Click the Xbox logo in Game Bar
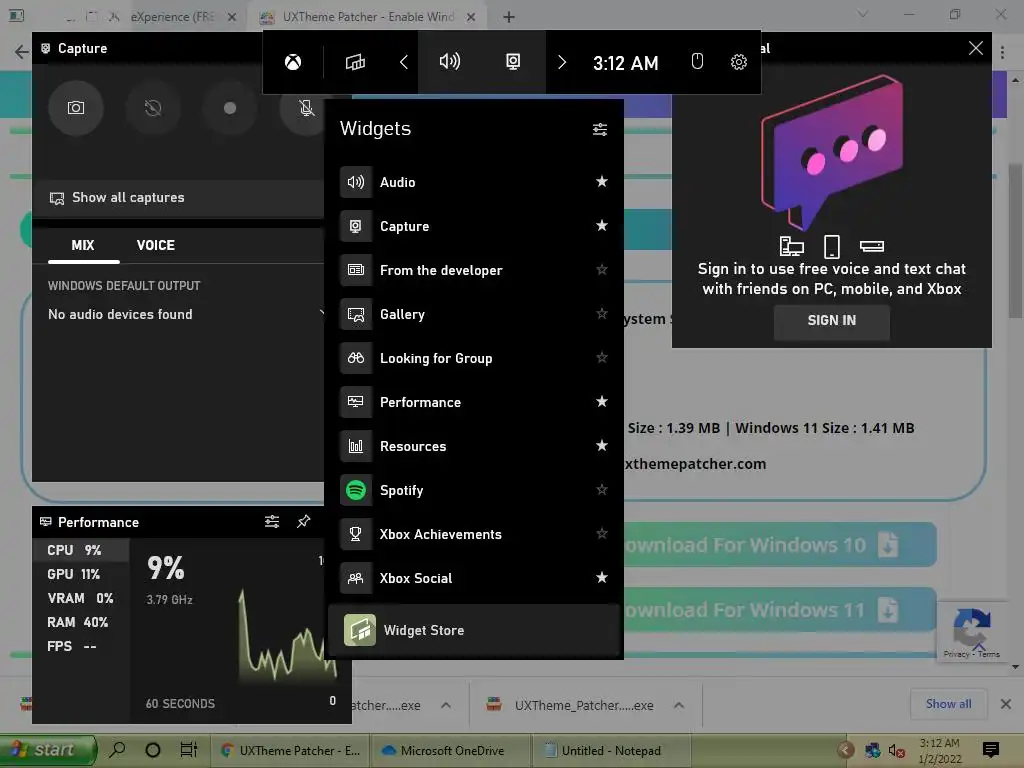Viewport: 1024px width, 768px height. tap(293, 62)
